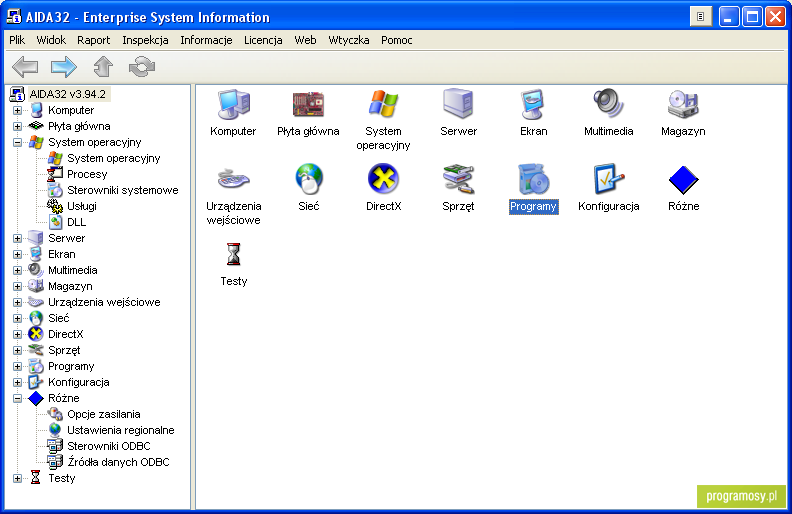Select Źródła danych ODBC in the tree
Viewport: 792px width, 514px height.
click(x=118, y=462)
